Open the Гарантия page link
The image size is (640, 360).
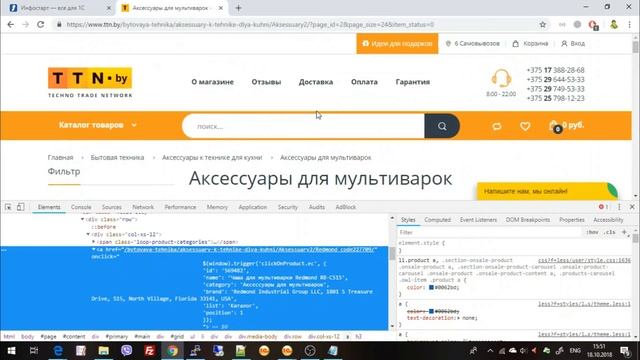click(413, 82)
